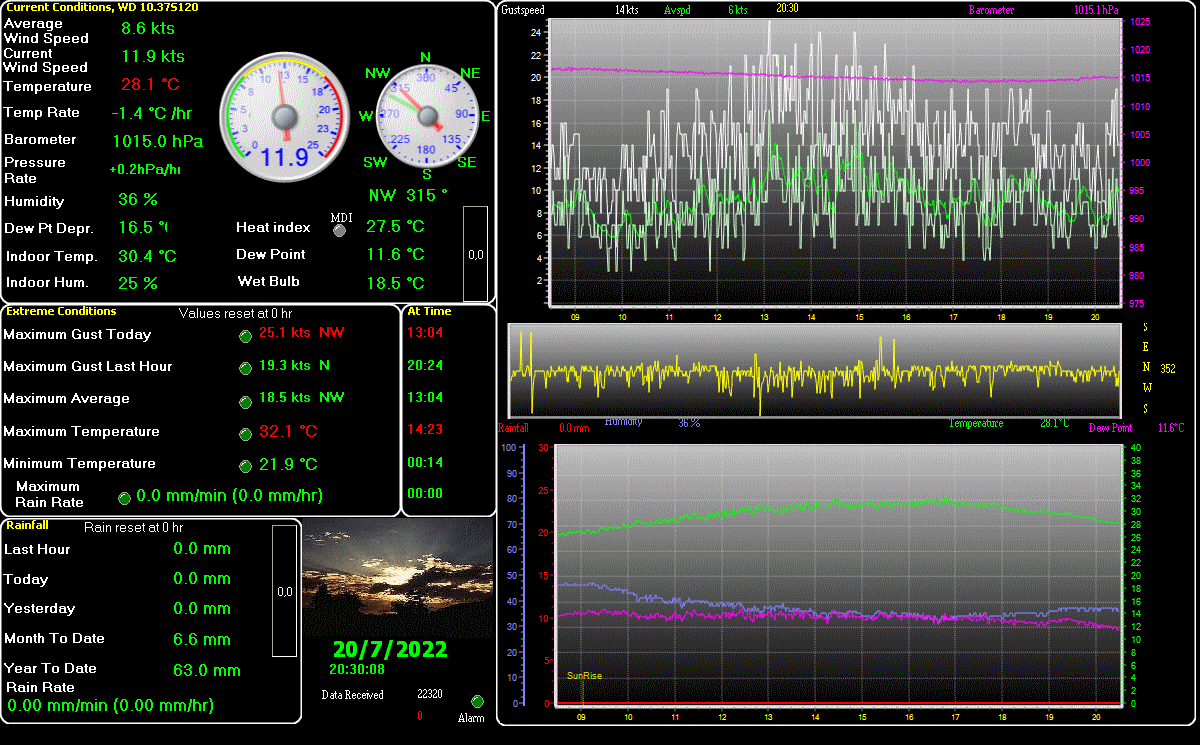Click the Maximum Gust Last Hour indicator

pos(245,368)
